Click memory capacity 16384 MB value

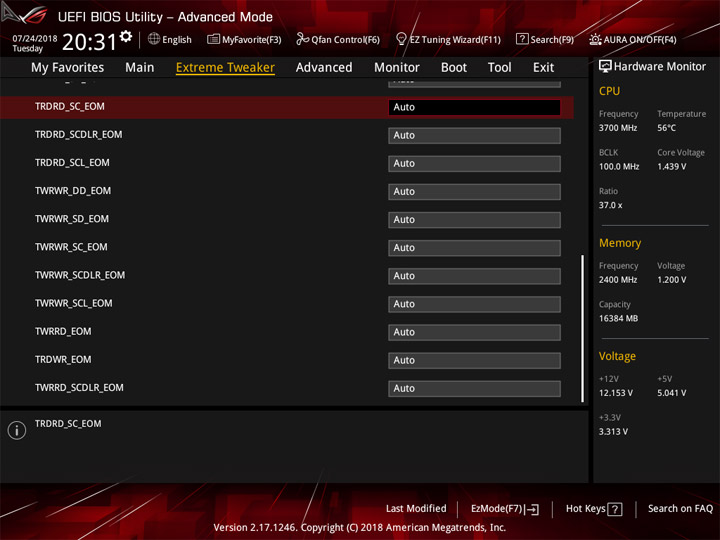coord(619,319)
